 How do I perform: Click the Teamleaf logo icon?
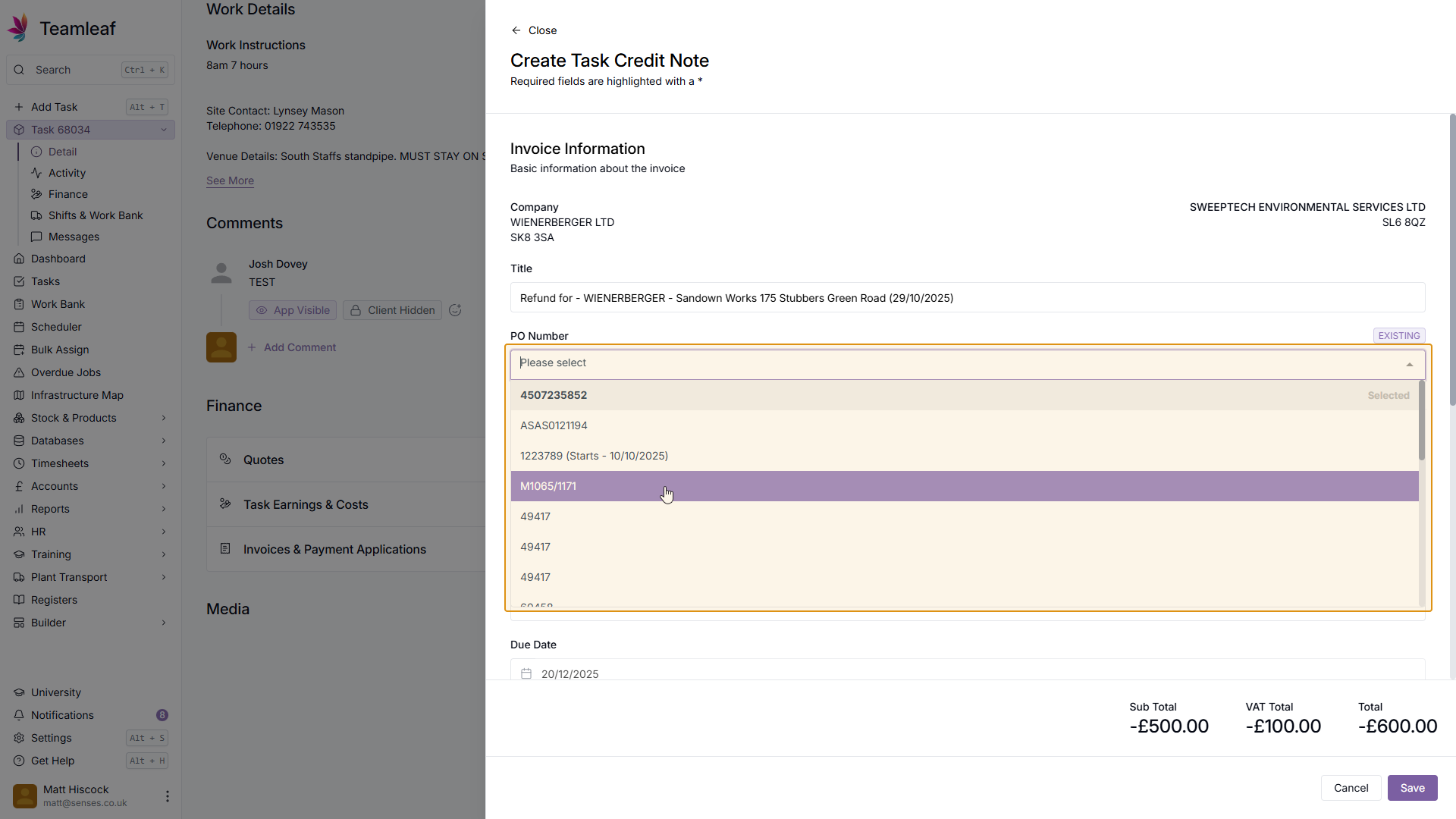pos(18,28)
